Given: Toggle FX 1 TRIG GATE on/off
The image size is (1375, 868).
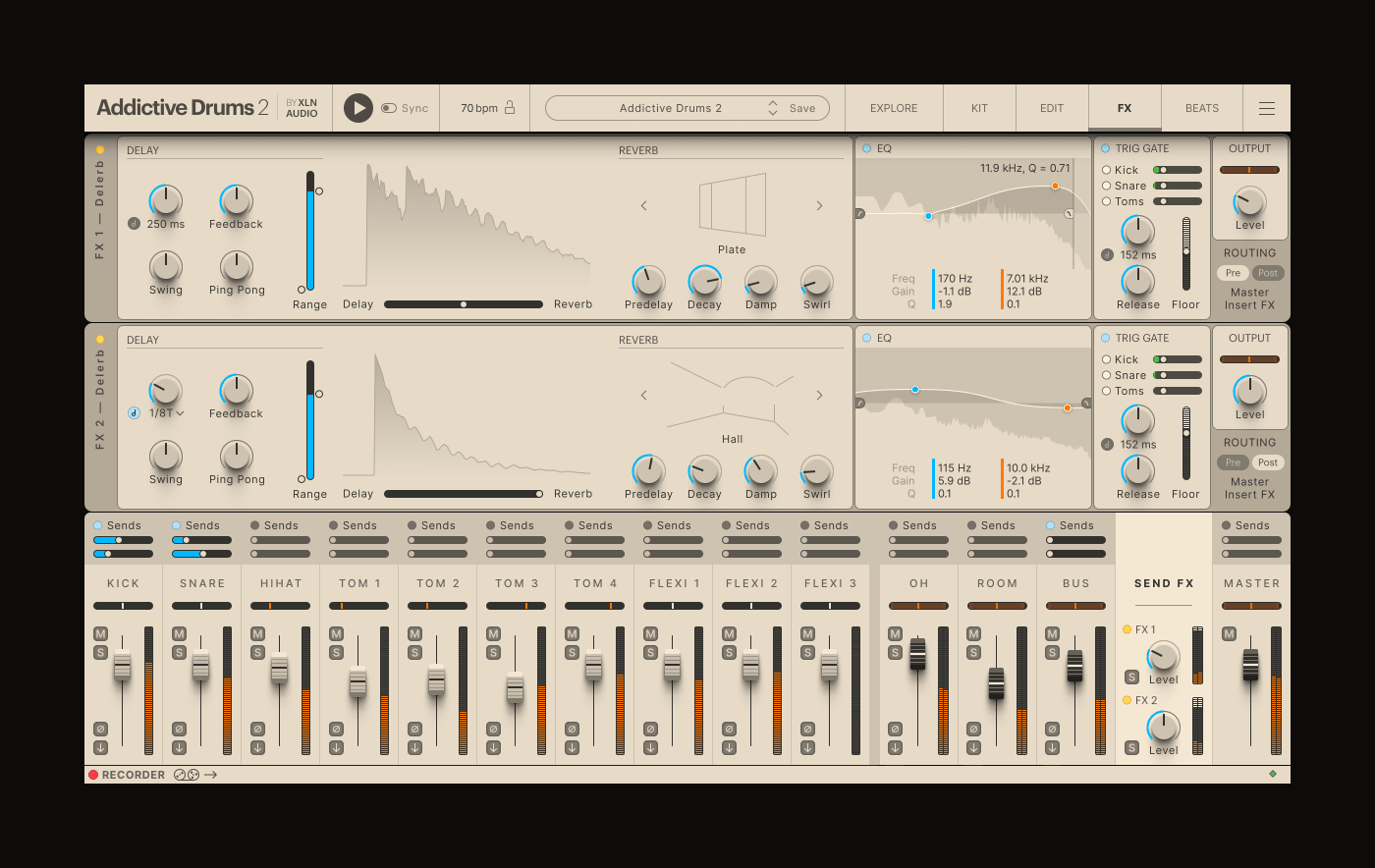Looking at the screenshot, I should point(1106,149).
